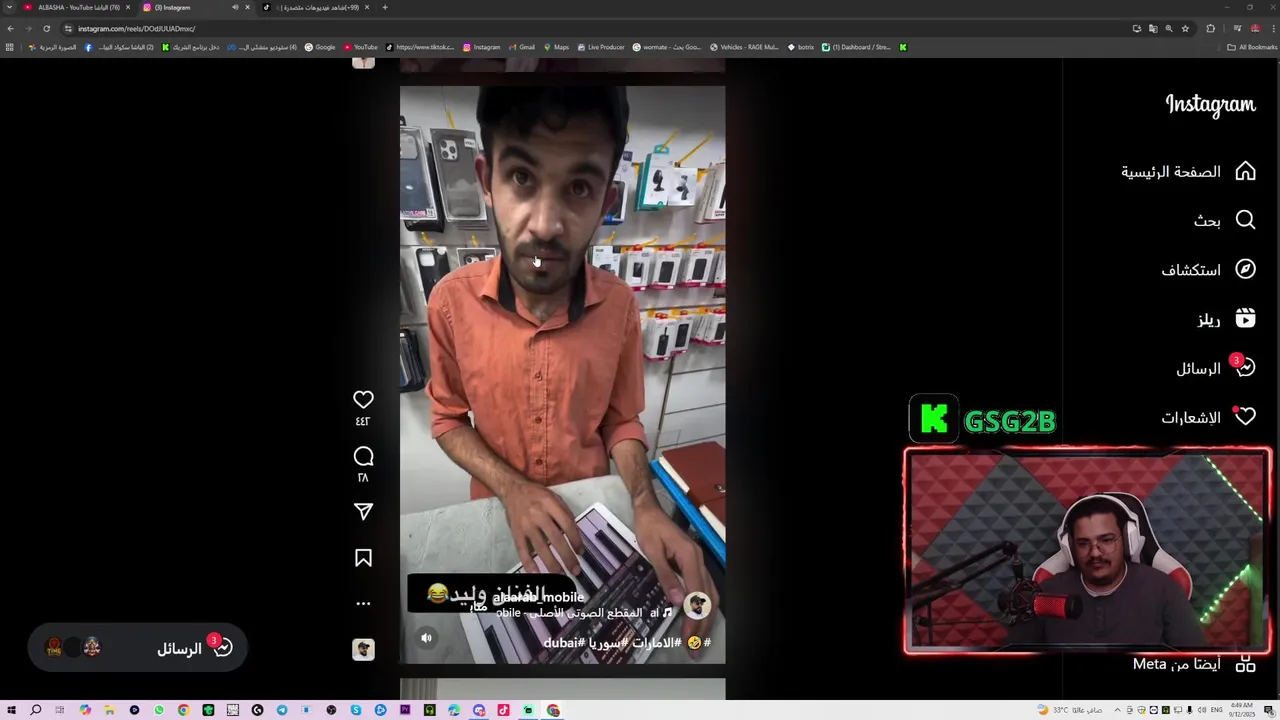
Task: Open ريلز (Reels) in sidebar
Action: pos(1226,319)
